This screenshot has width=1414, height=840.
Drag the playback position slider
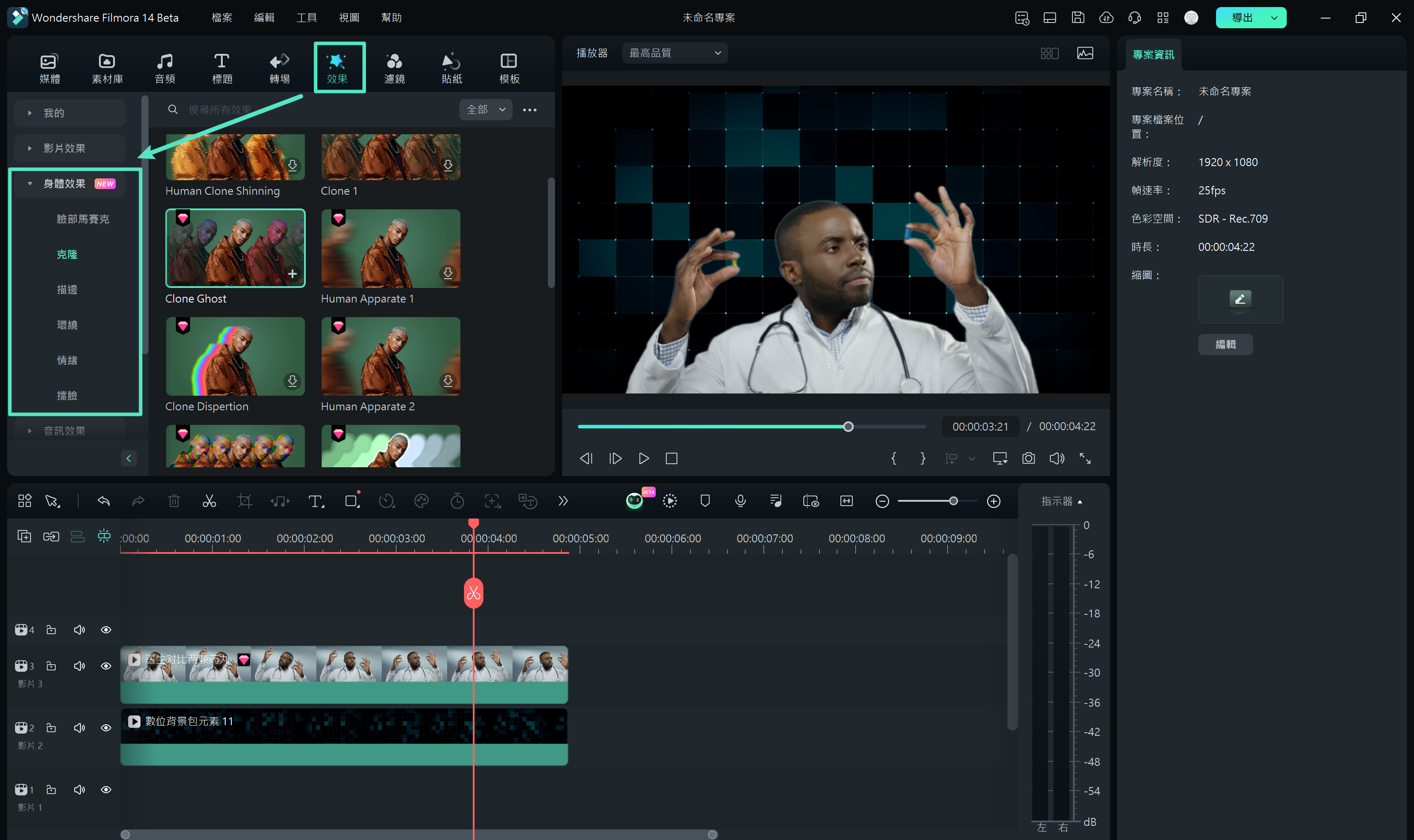coord(849,426)
